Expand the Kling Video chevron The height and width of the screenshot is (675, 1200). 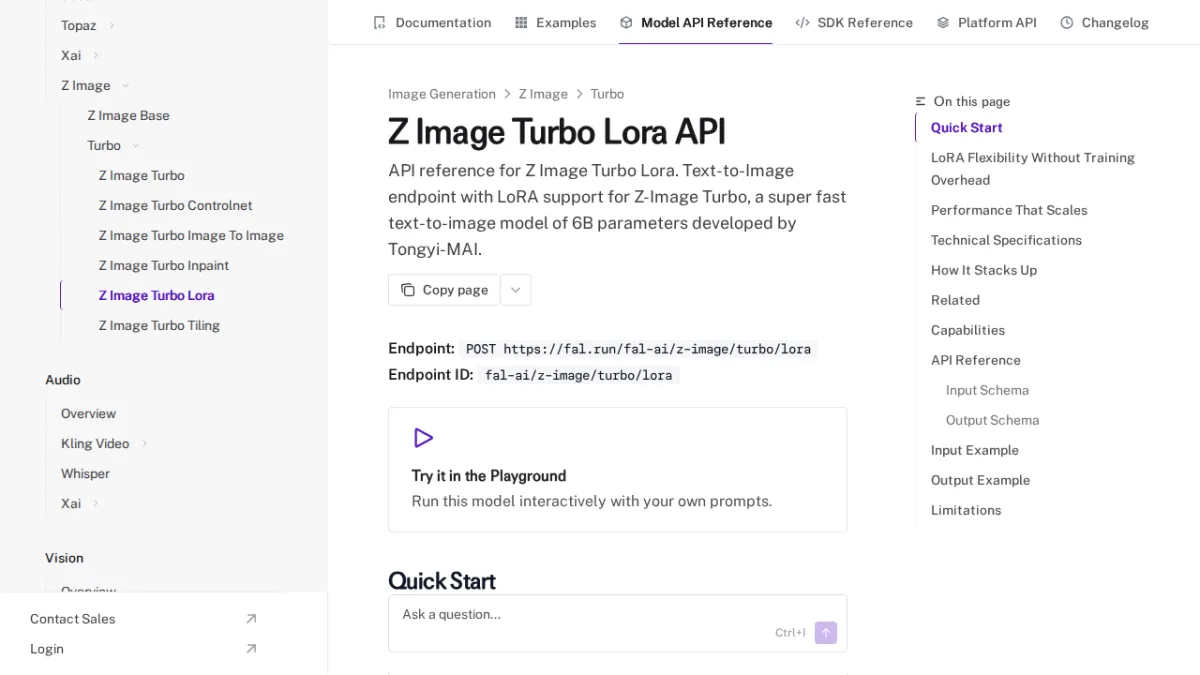click(x=144, y=443)
